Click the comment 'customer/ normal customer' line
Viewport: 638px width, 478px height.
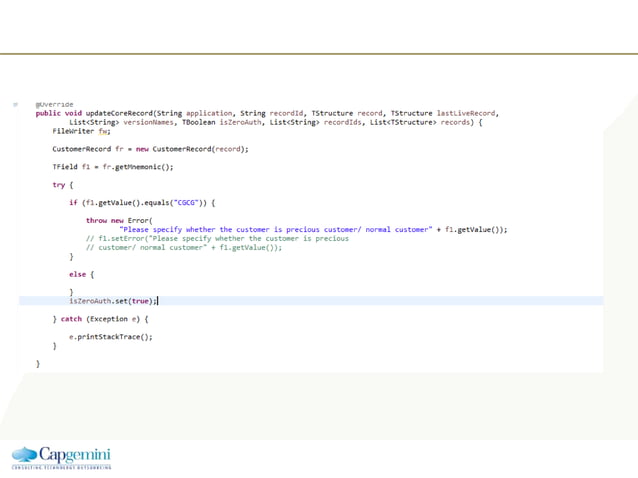click(x=184, y=247)
